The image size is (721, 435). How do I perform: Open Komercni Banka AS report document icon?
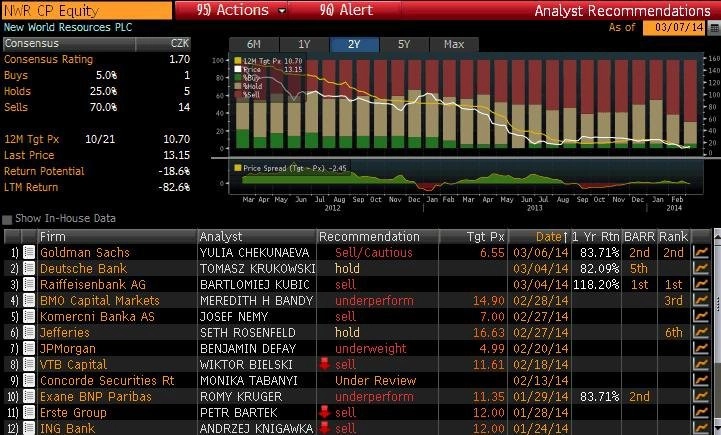pos(29,316)
